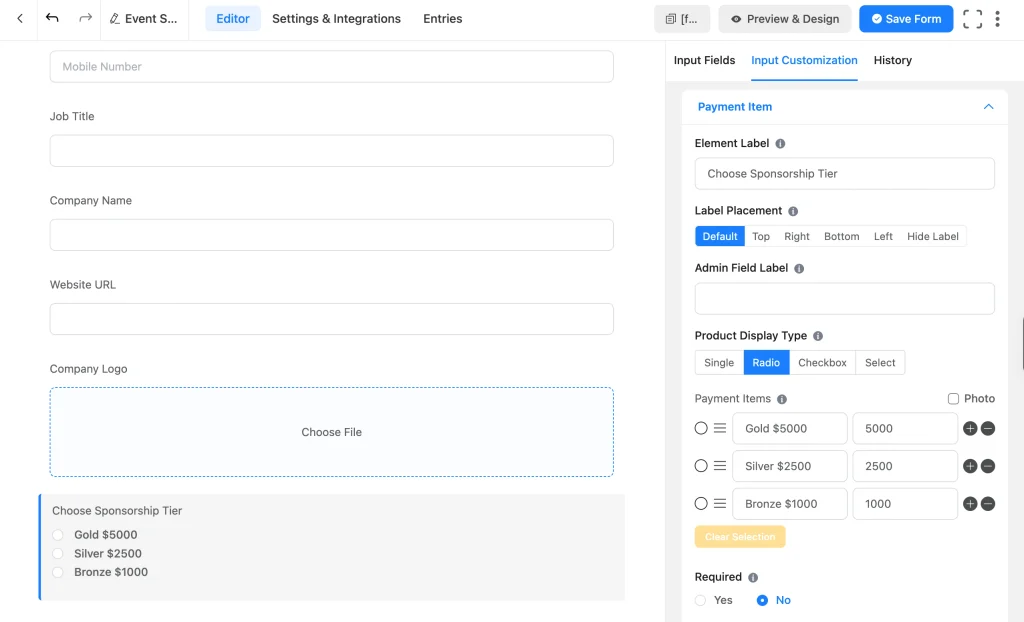Click the 5000 price field
This screenshot has width=1024, height=622.
click(x=904, y=429)
